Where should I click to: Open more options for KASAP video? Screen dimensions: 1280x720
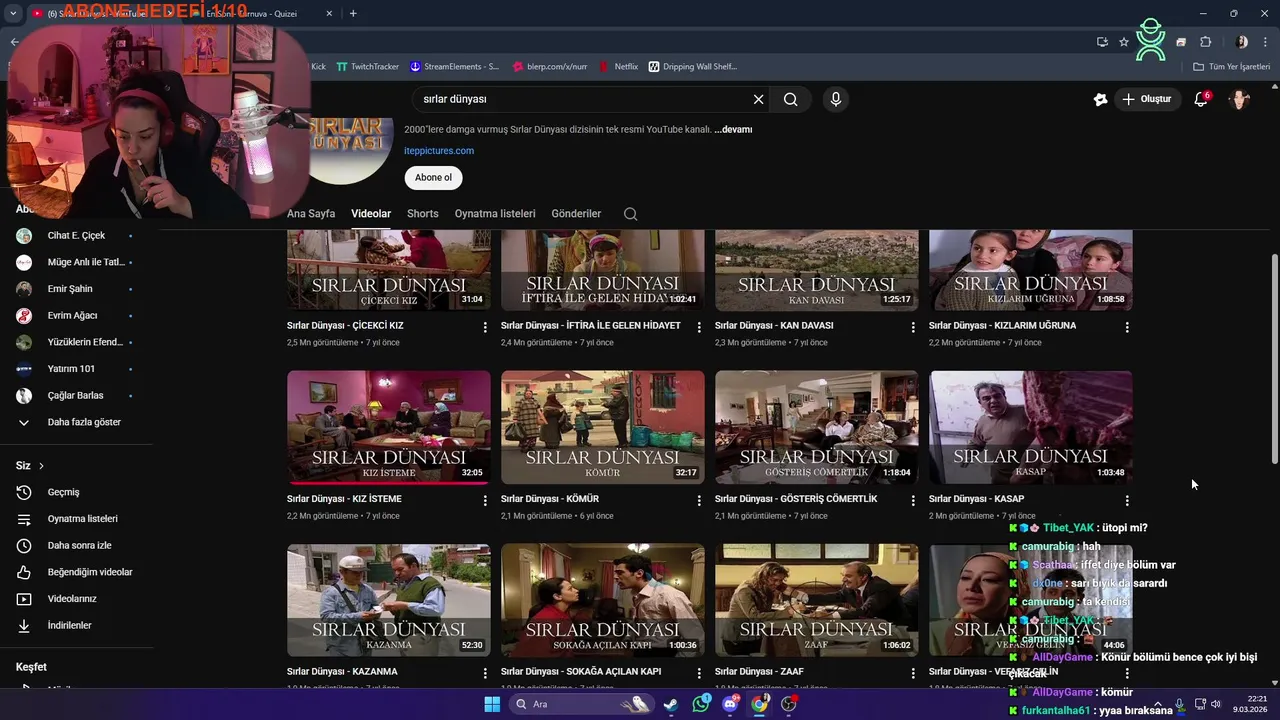(1127, 500)
